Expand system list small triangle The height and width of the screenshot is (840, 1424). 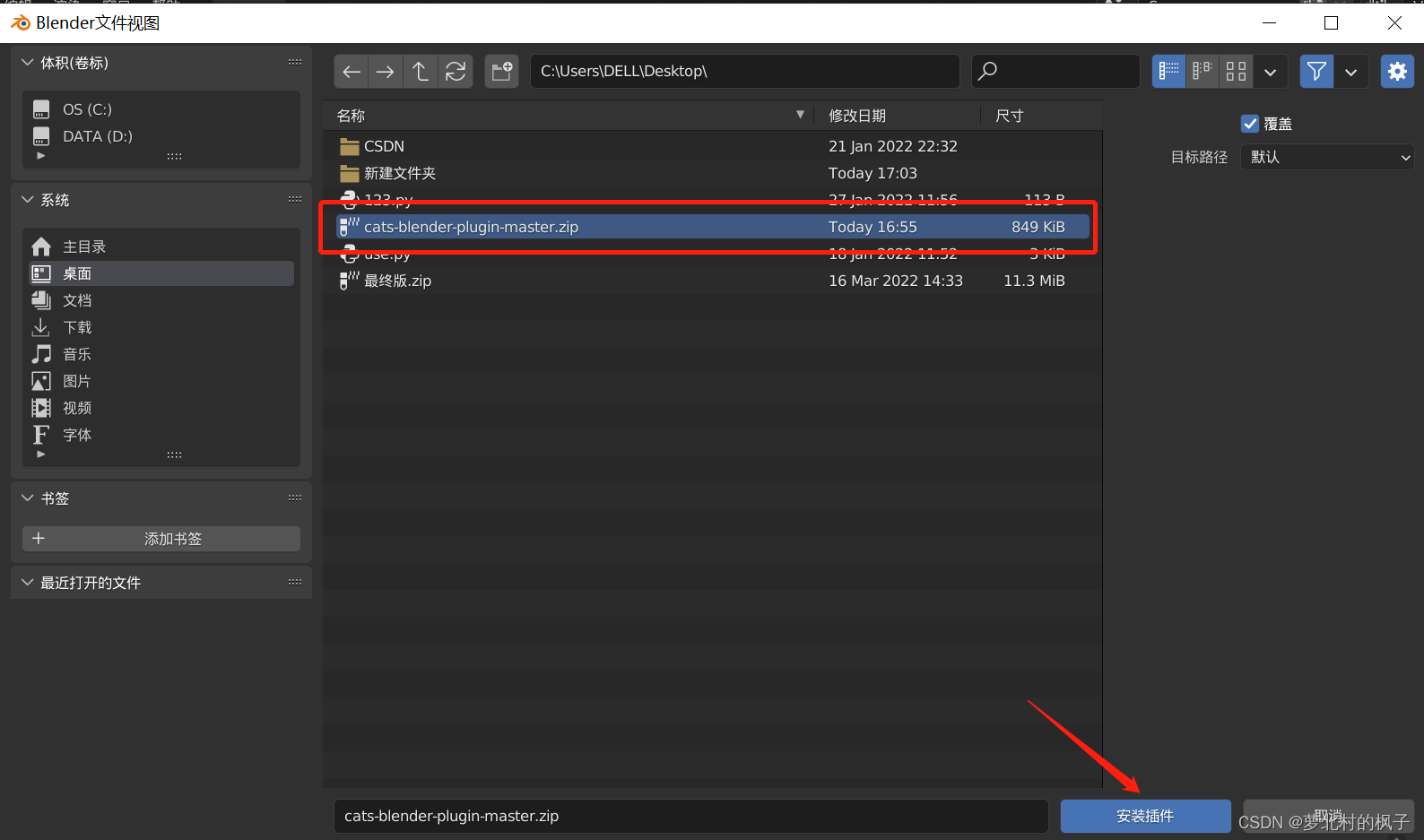coord(41,455)
